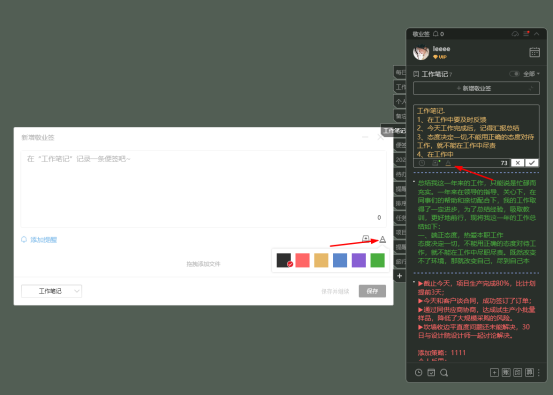553x395 pixels.
Task: Click the VIP badge
Action: pyautogui.click(x=440, y=57)
